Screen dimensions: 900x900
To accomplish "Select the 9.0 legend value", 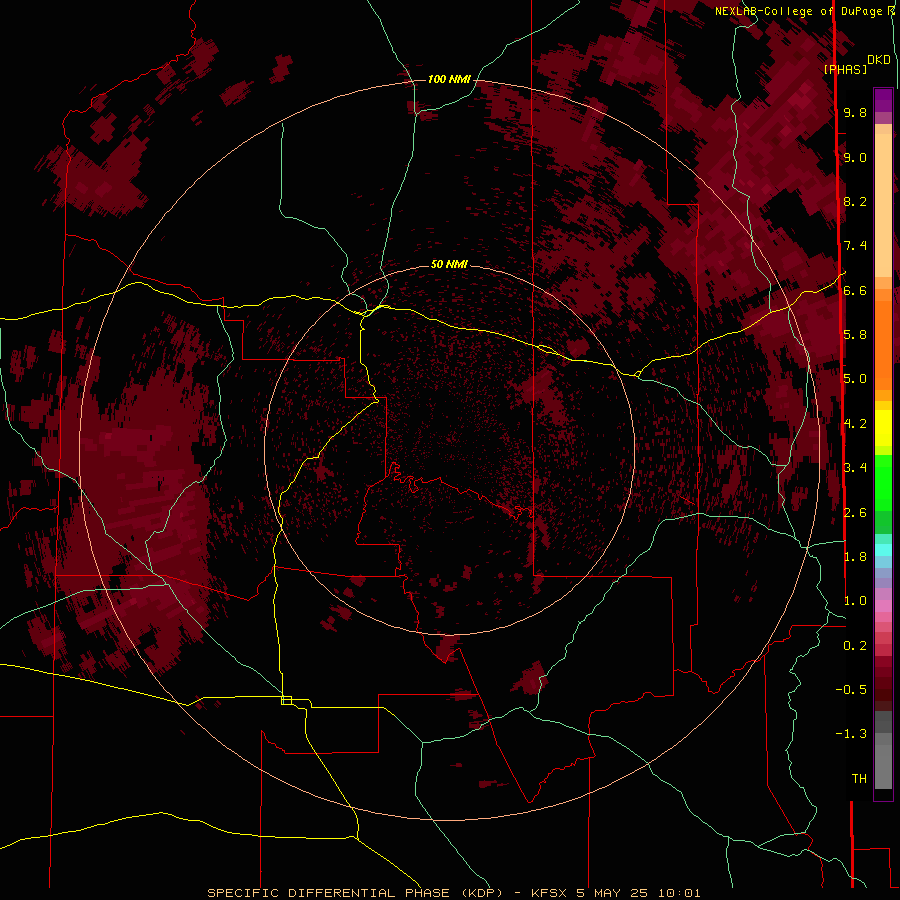I will [855, 157].
